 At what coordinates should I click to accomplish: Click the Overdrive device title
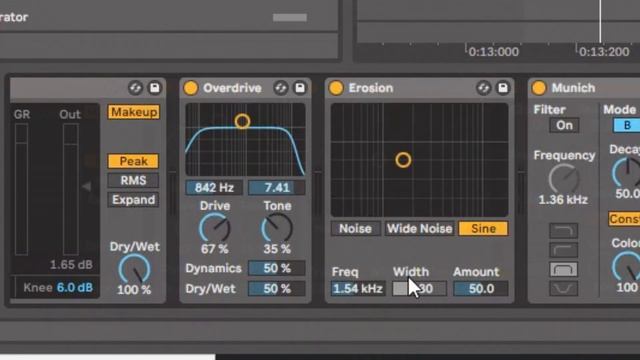click(x=232, y=88)
